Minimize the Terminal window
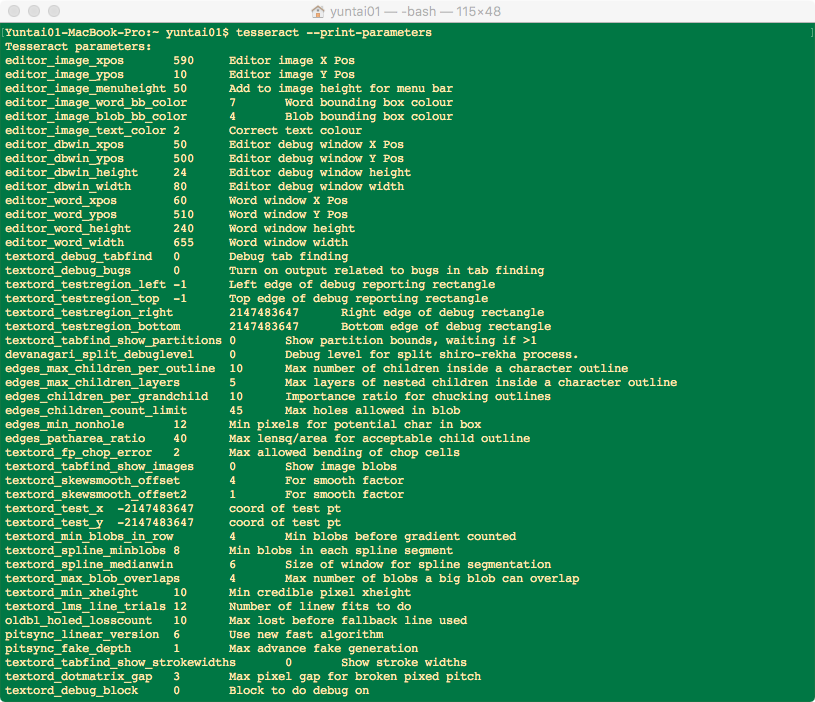 (x=34, y=11)
